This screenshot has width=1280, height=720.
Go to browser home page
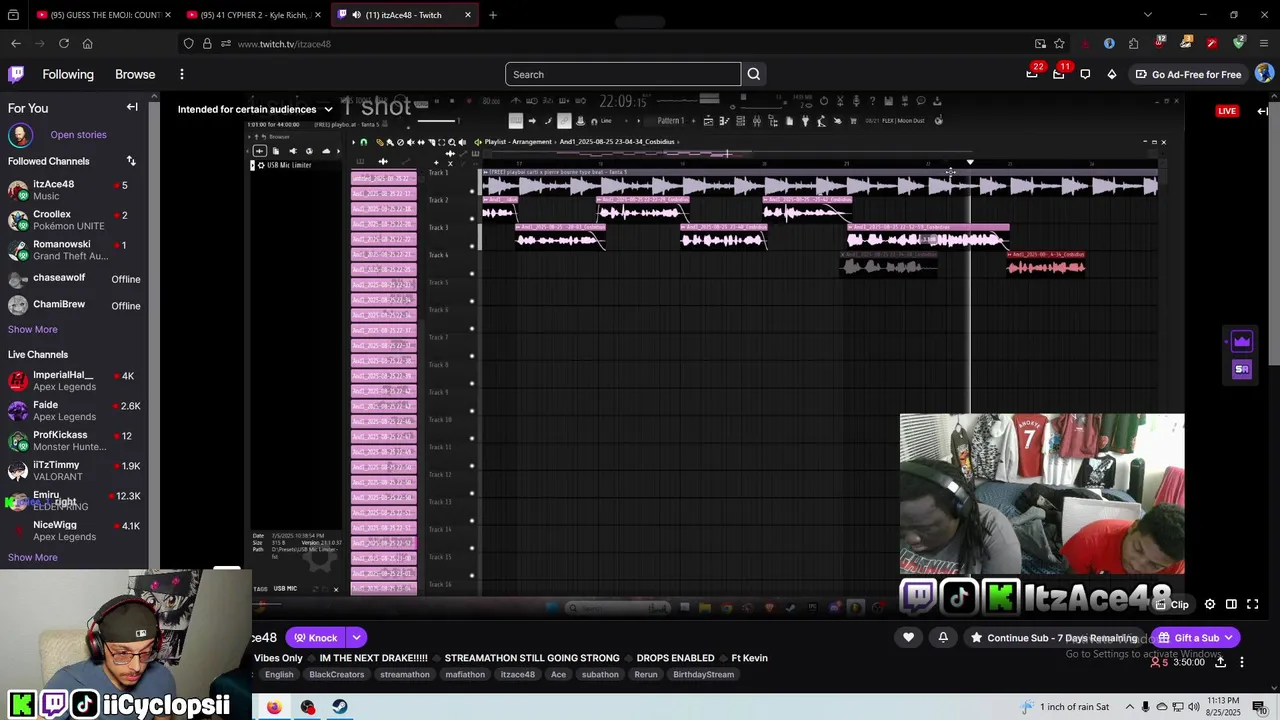point(88,44)
